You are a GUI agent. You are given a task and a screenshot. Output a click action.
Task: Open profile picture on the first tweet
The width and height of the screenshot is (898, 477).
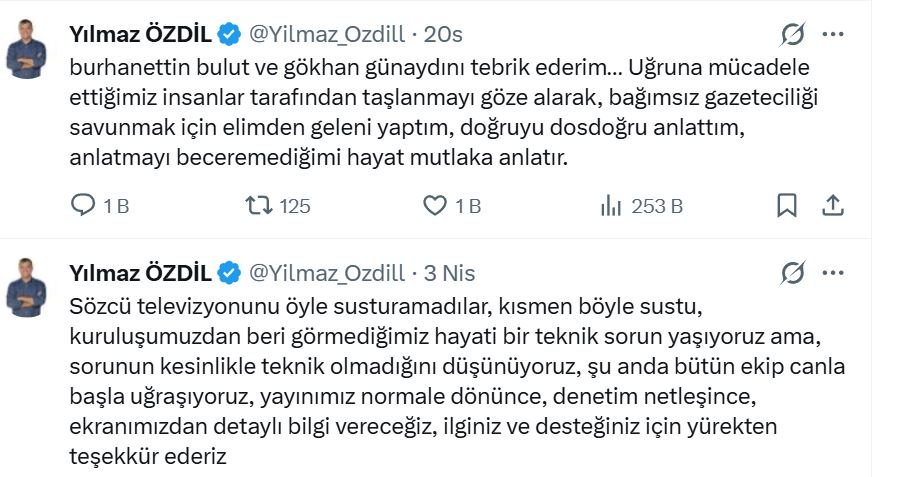click(27, 48)
